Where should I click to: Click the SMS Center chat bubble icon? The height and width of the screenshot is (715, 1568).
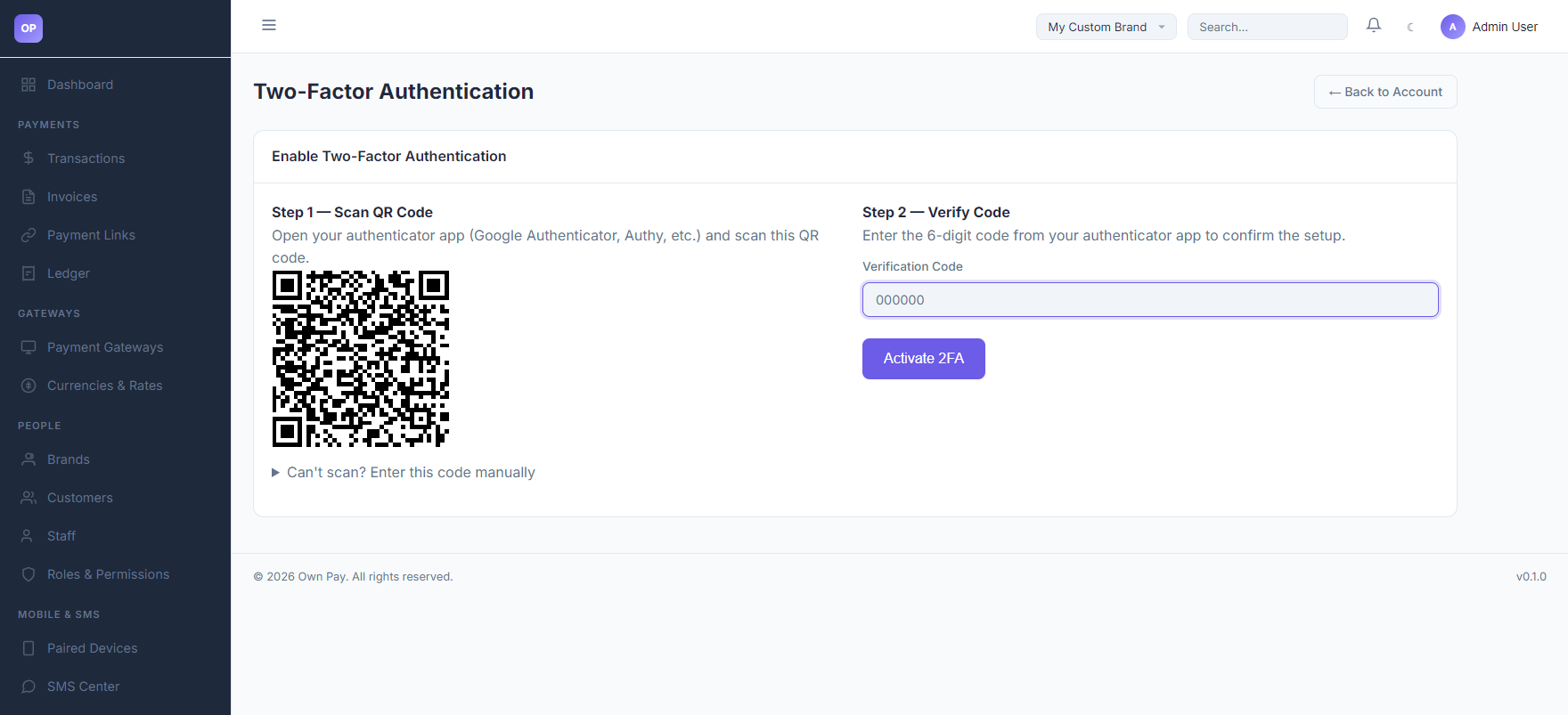(29, 687)
